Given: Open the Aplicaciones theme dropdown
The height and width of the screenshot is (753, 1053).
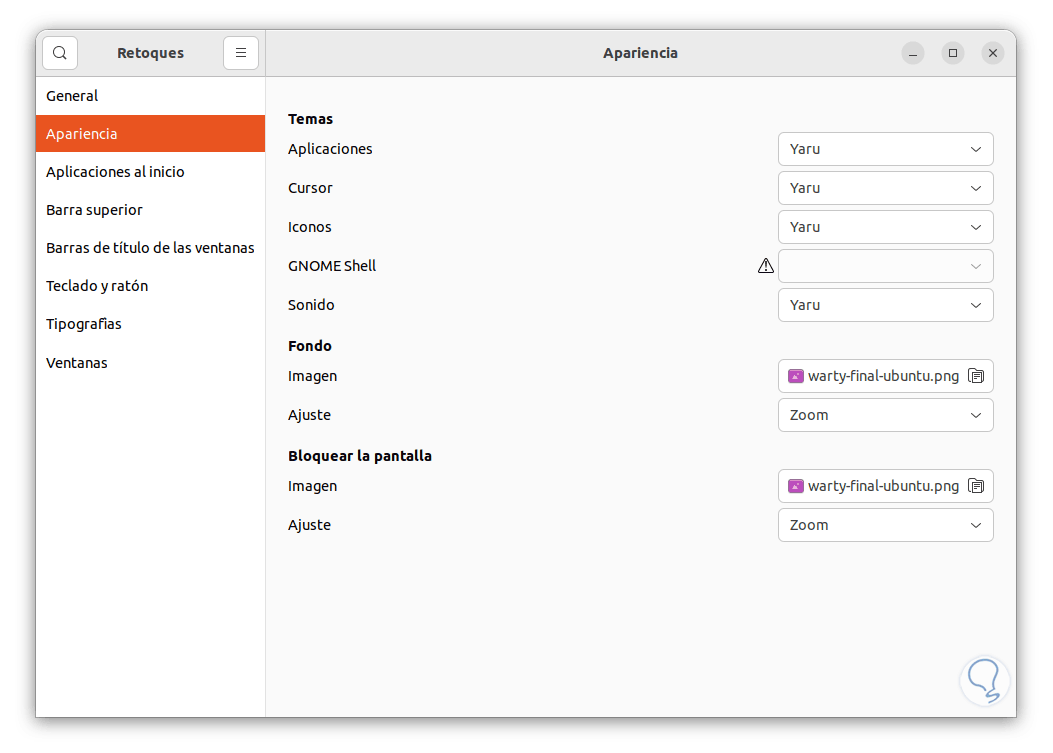Looking at the screenshot, I should point(885,149).
